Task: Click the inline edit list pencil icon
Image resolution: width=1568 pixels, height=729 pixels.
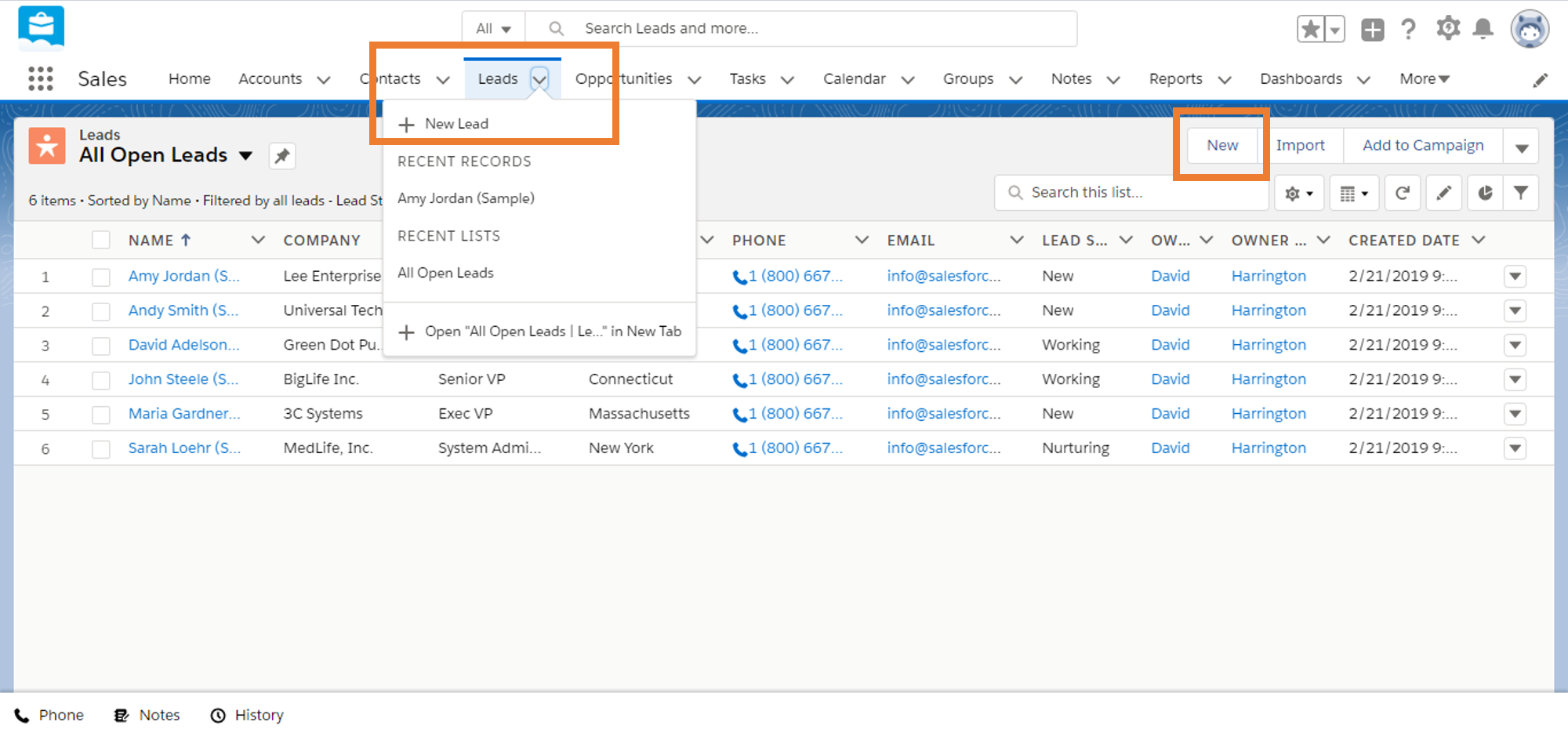Action: point(1443,193)
